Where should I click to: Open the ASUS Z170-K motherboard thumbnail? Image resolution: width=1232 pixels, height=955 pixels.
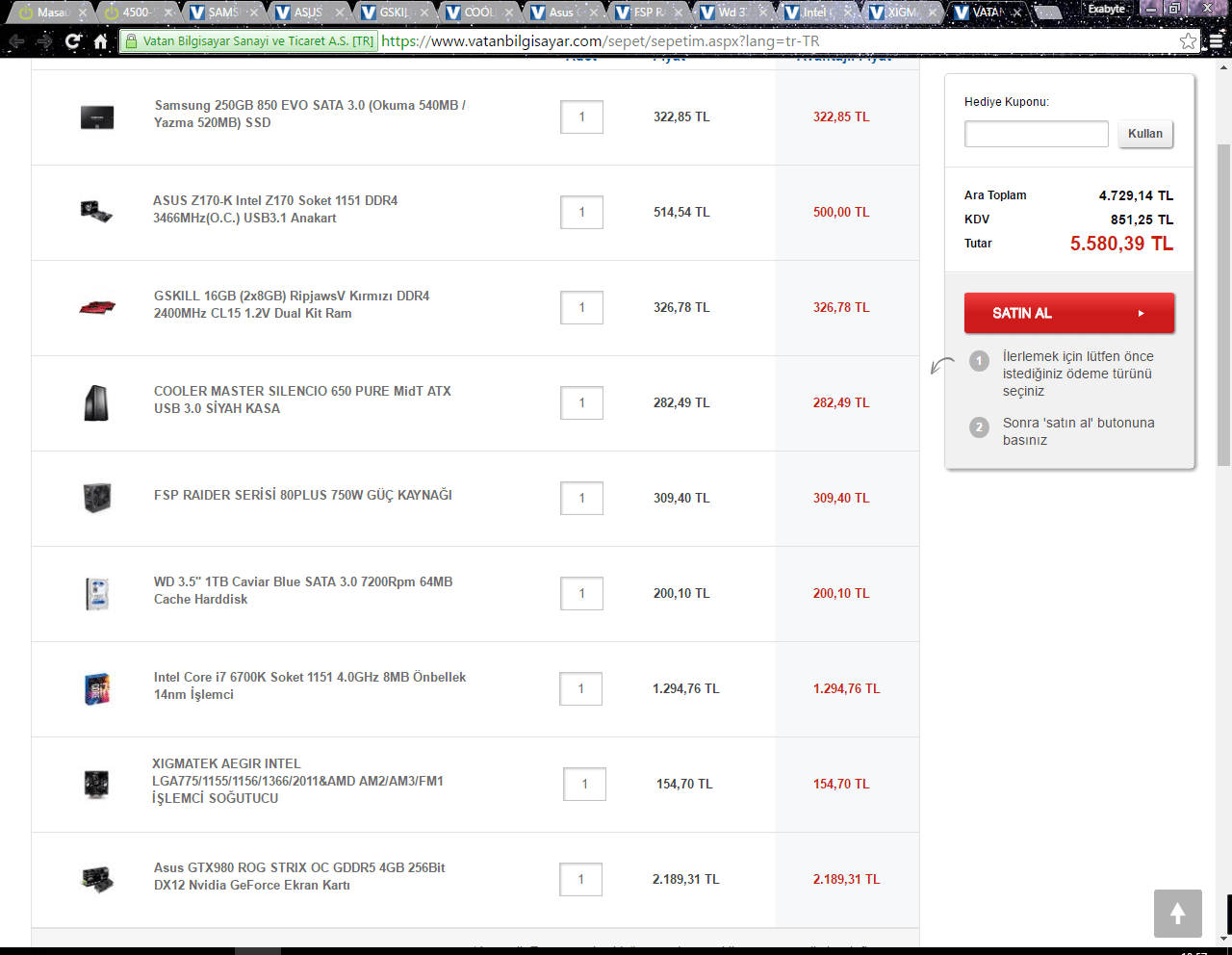click(96, 212)
